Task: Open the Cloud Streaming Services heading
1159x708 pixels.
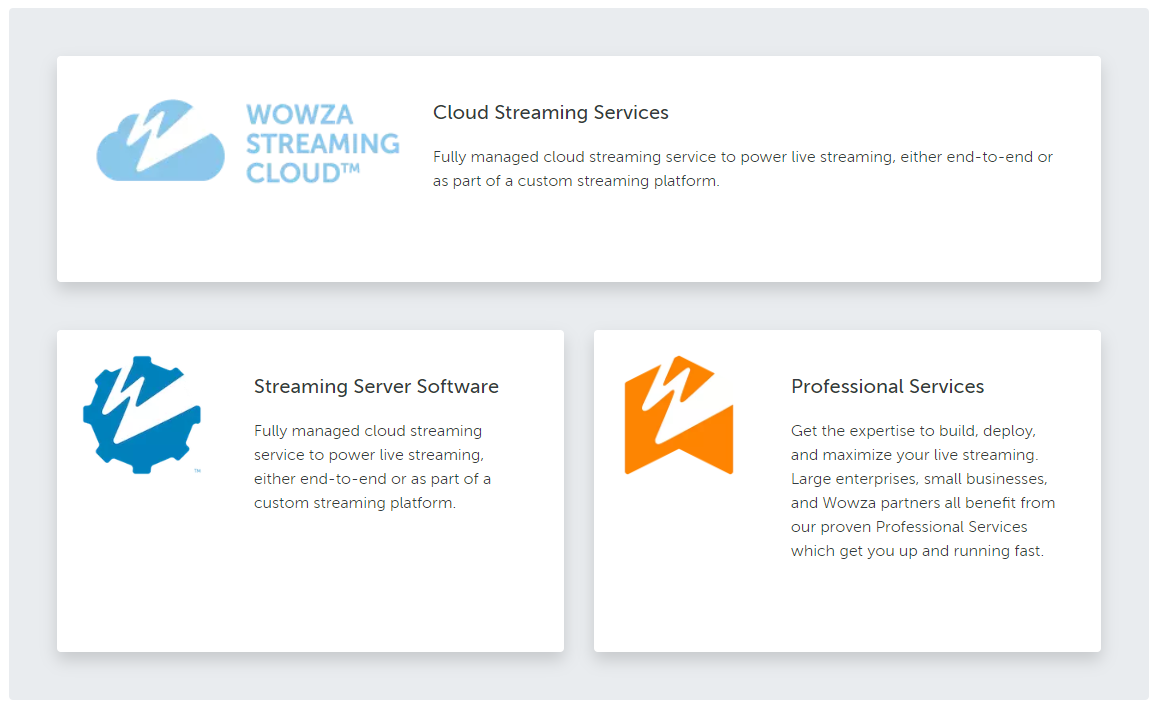Action: [x=551, y=112]
